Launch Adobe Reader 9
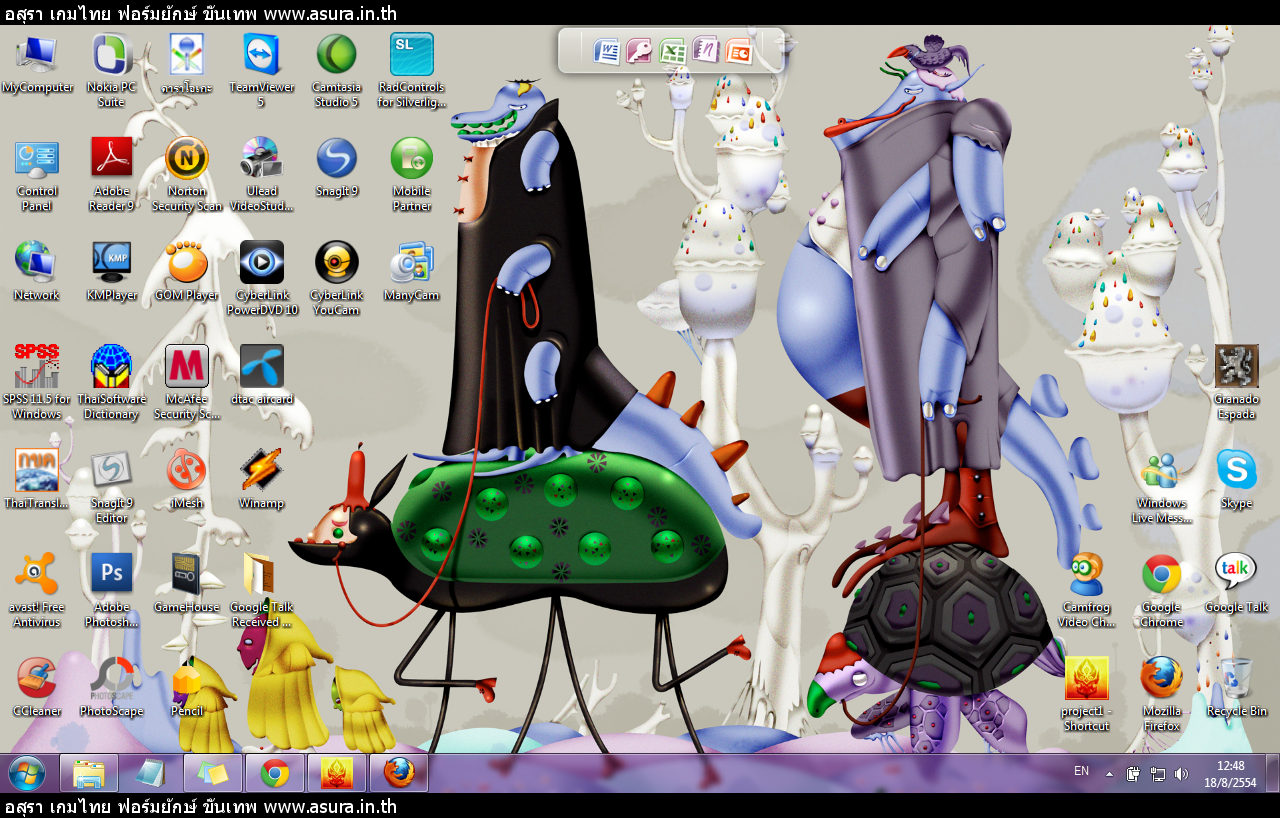 pyautogui.click(x=111, y=175)
